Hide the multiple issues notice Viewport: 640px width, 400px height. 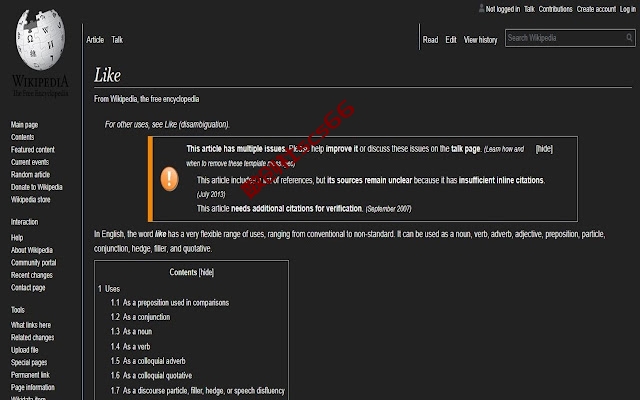point(544,149)
